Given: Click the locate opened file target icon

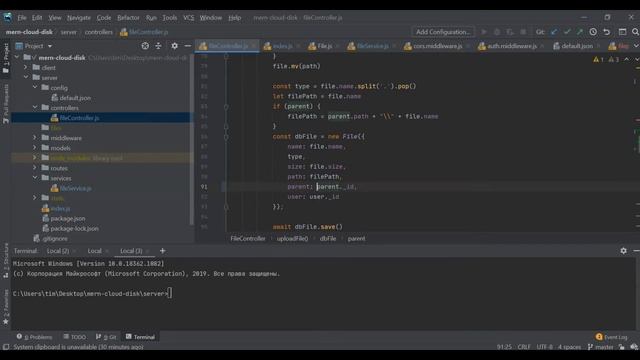Looking at the screenshot, I should click(x=145, y=46).
